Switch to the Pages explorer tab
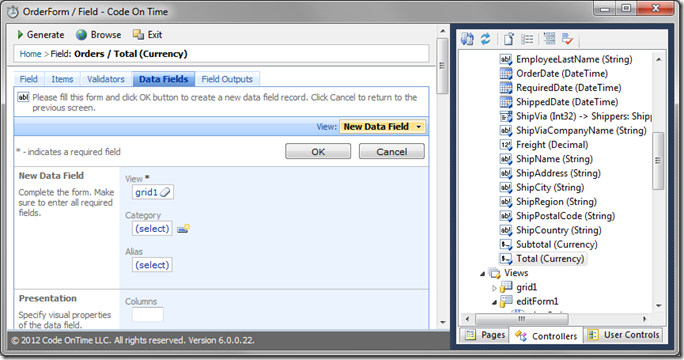Viewport: 684px width, 360px height. (485, 335)
